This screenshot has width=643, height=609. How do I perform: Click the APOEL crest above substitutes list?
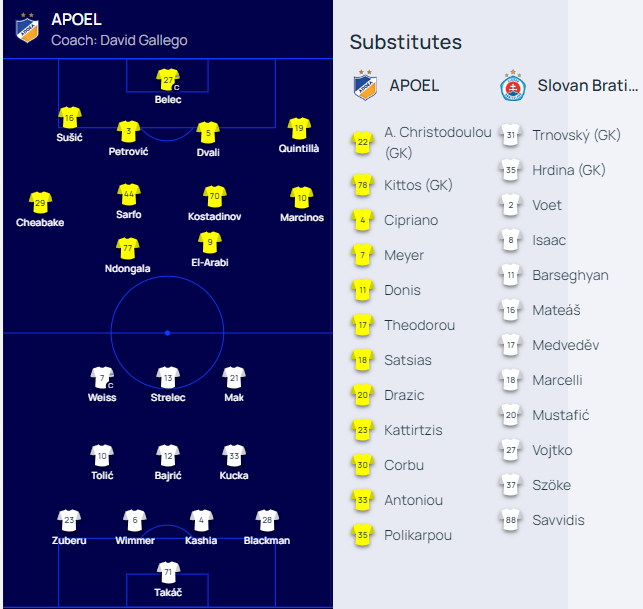point(365,85)
